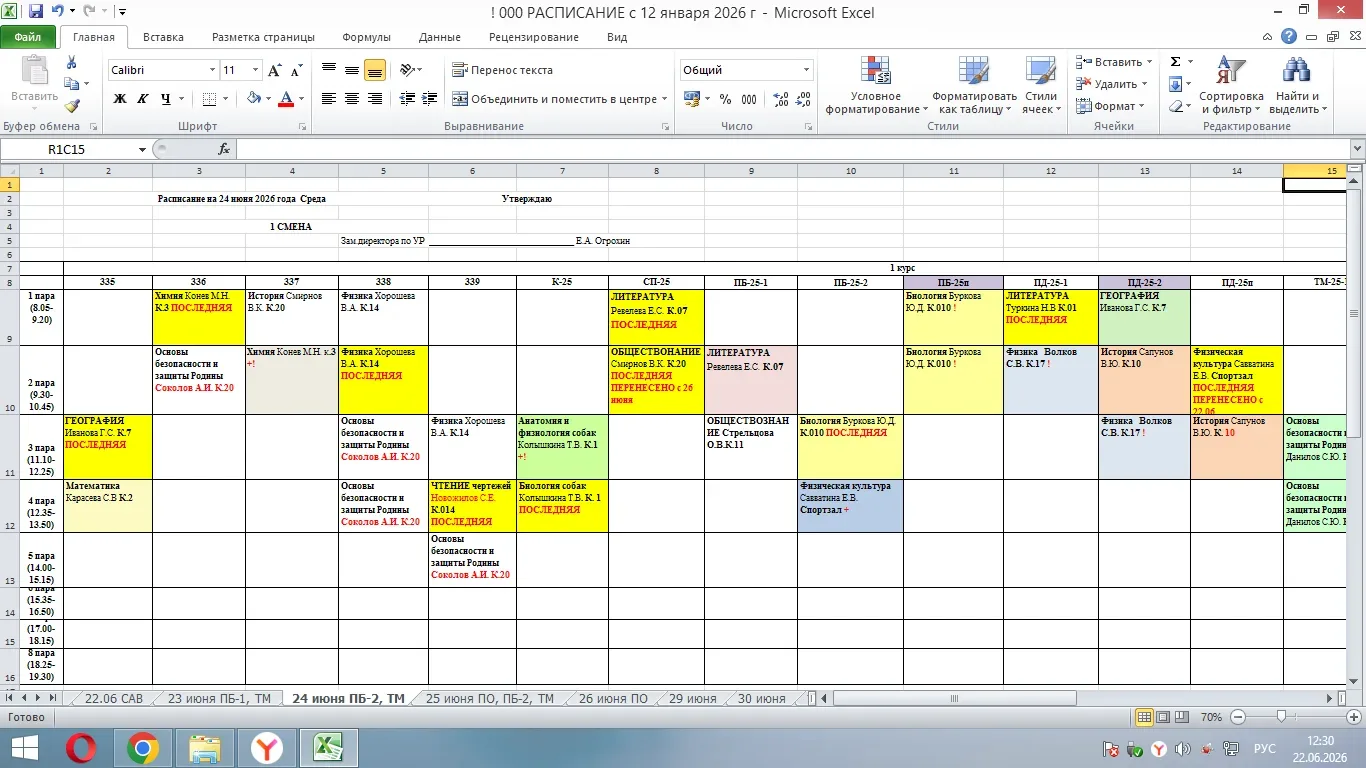Select center horizontal alignment icon
The height and width of the screenshot is (768, 1366).
(x=352, y=99)
